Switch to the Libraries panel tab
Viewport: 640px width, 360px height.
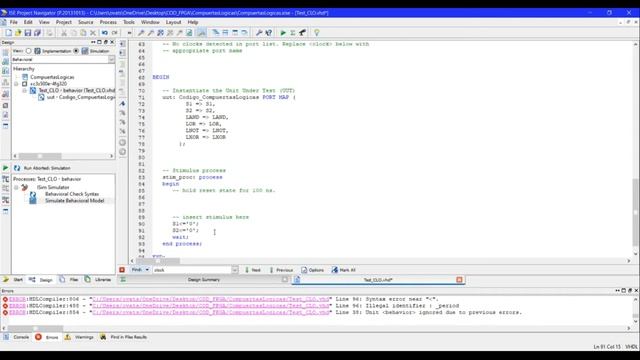pos(98,280)
